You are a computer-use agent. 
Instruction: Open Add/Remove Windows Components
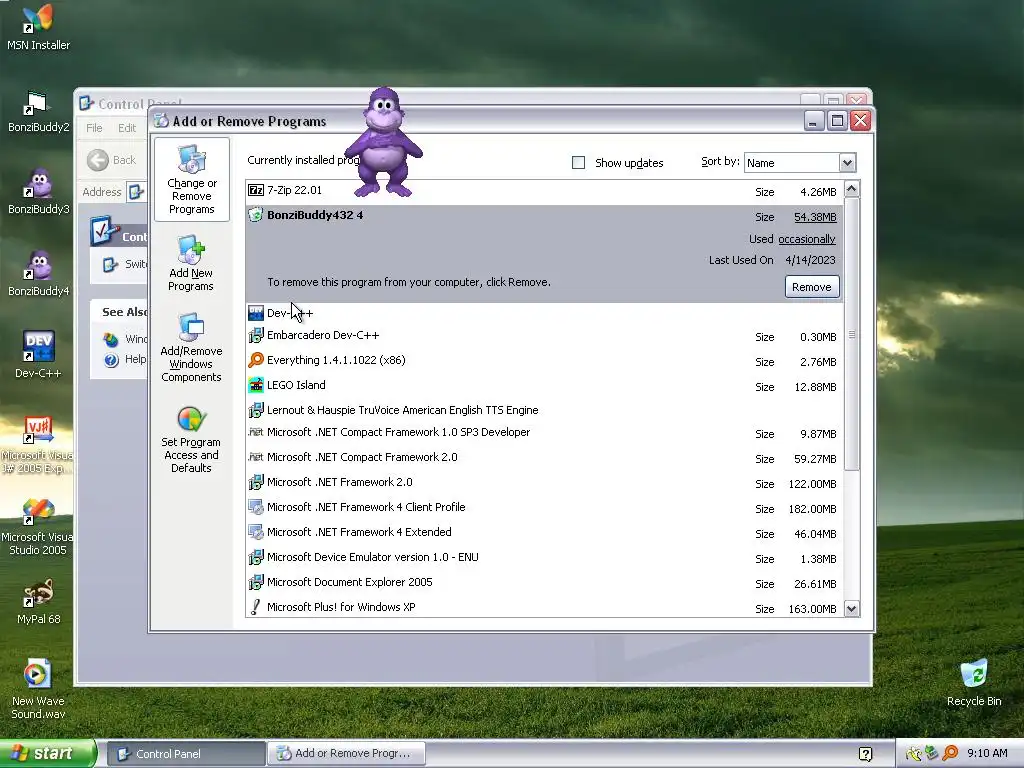tap(191, 345)
